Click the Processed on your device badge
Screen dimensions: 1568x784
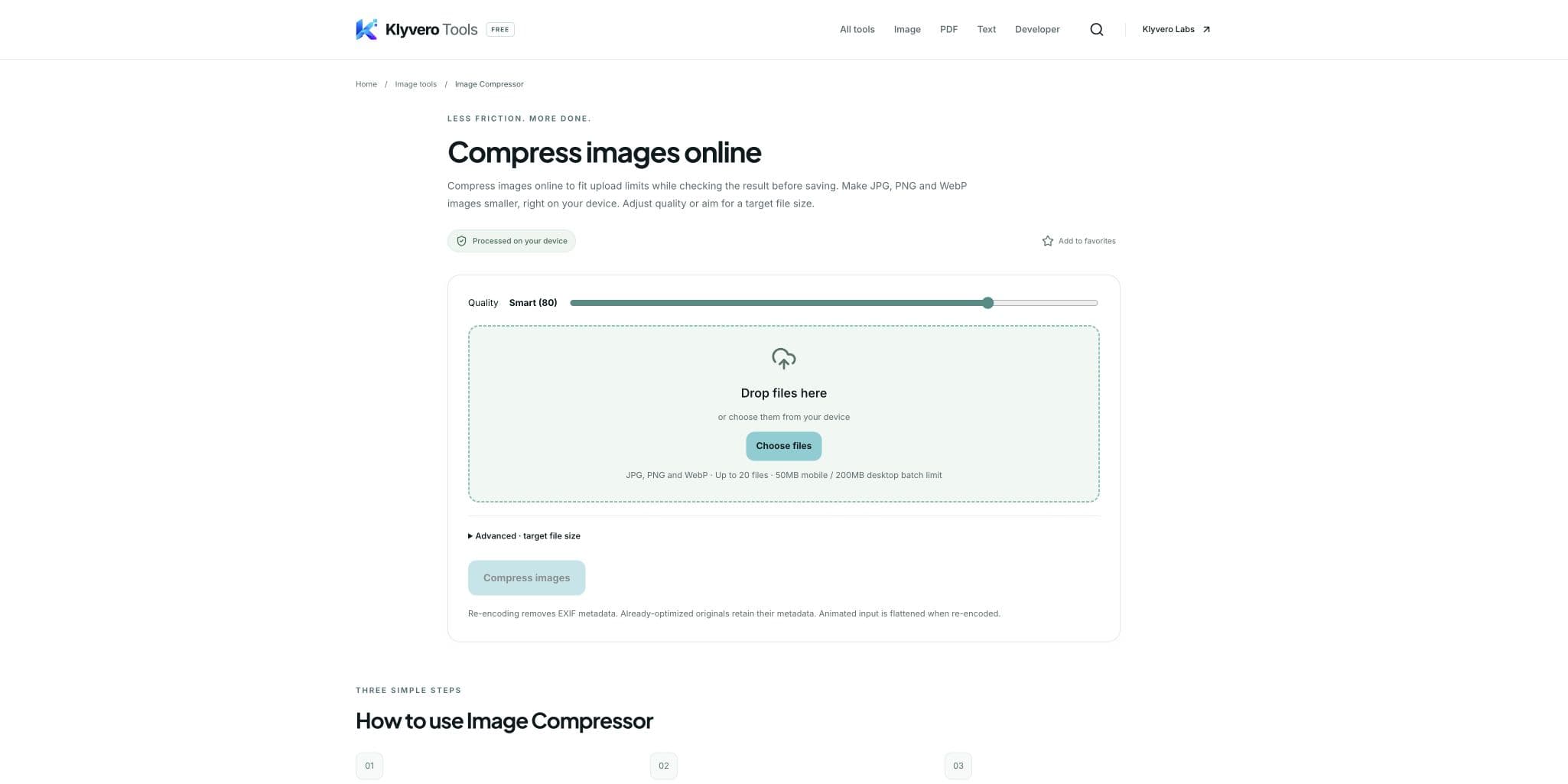coord(511,241)
